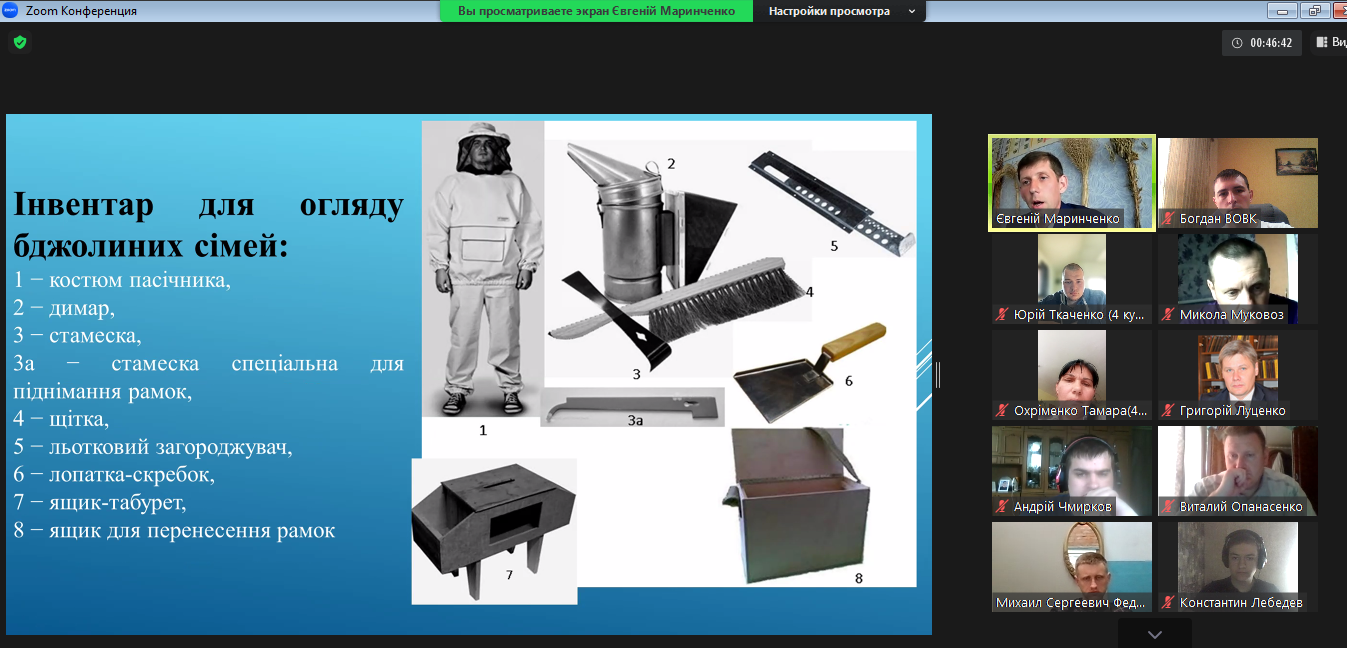Click the Zoom logo in title bar
The image size is (1347, 648).
click(10, 11)
